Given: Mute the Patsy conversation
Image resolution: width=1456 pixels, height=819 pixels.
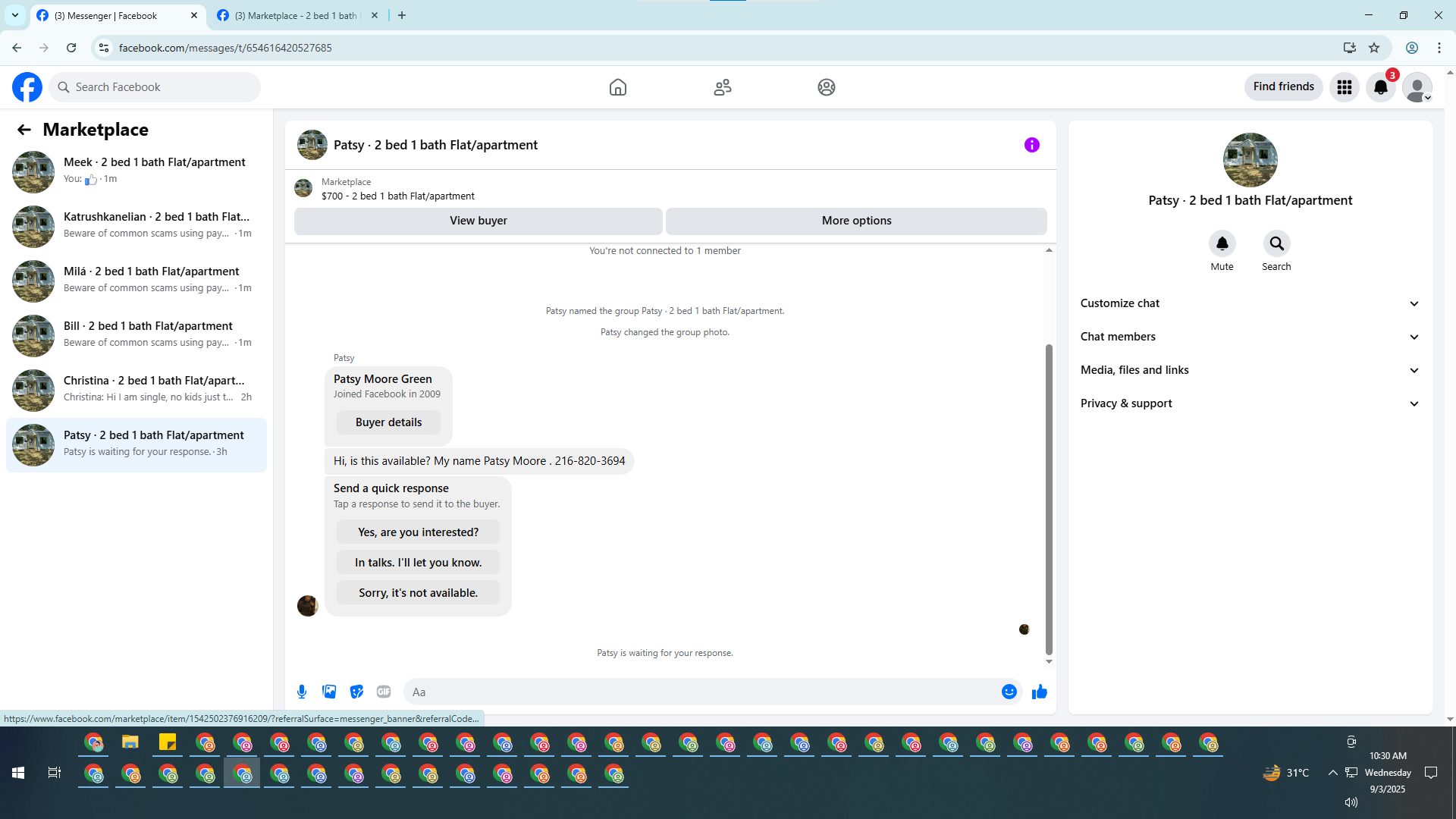Looking at the screenshot, I should [1222, 243].
